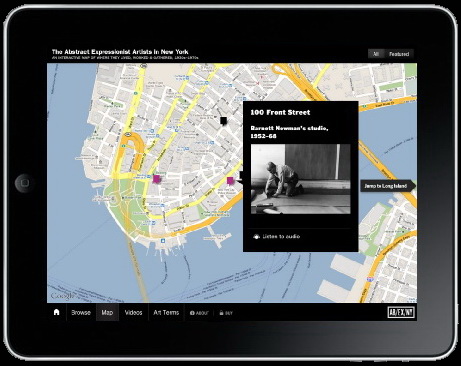The height and width of the screenshot is (366, 461).
Task: Select the Map tab
Action: [x=107, y=313]
